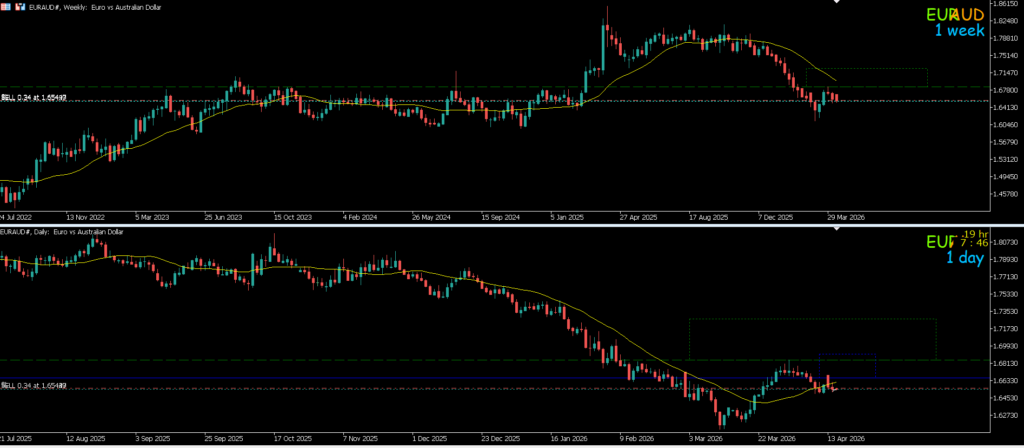Select the SELL 0.34 order label on daily chart
The image size is (1024, 448).
pos(34,384)
